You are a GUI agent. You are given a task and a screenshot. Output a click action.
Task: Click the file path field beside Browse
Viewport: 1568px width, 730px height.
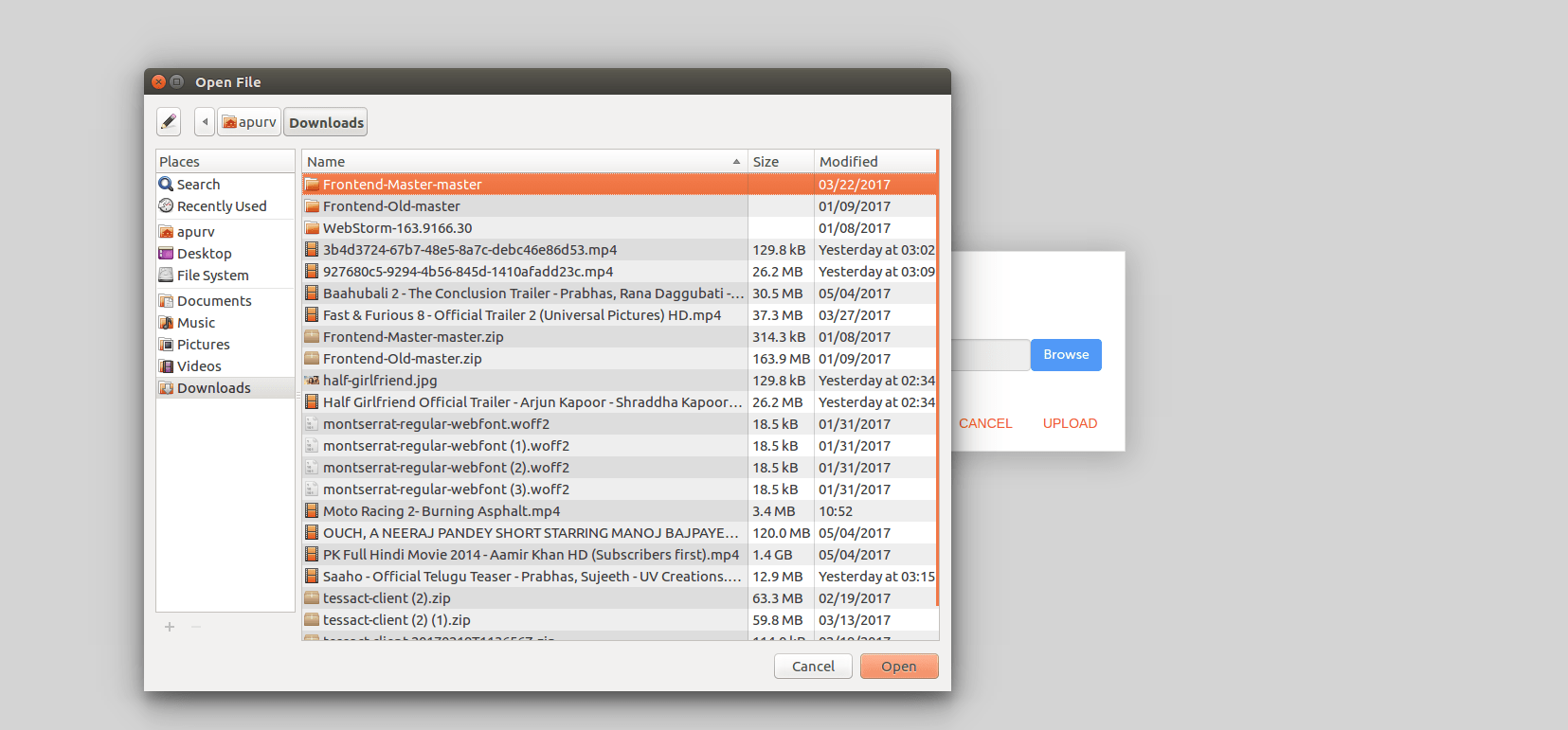coord(990,355)
